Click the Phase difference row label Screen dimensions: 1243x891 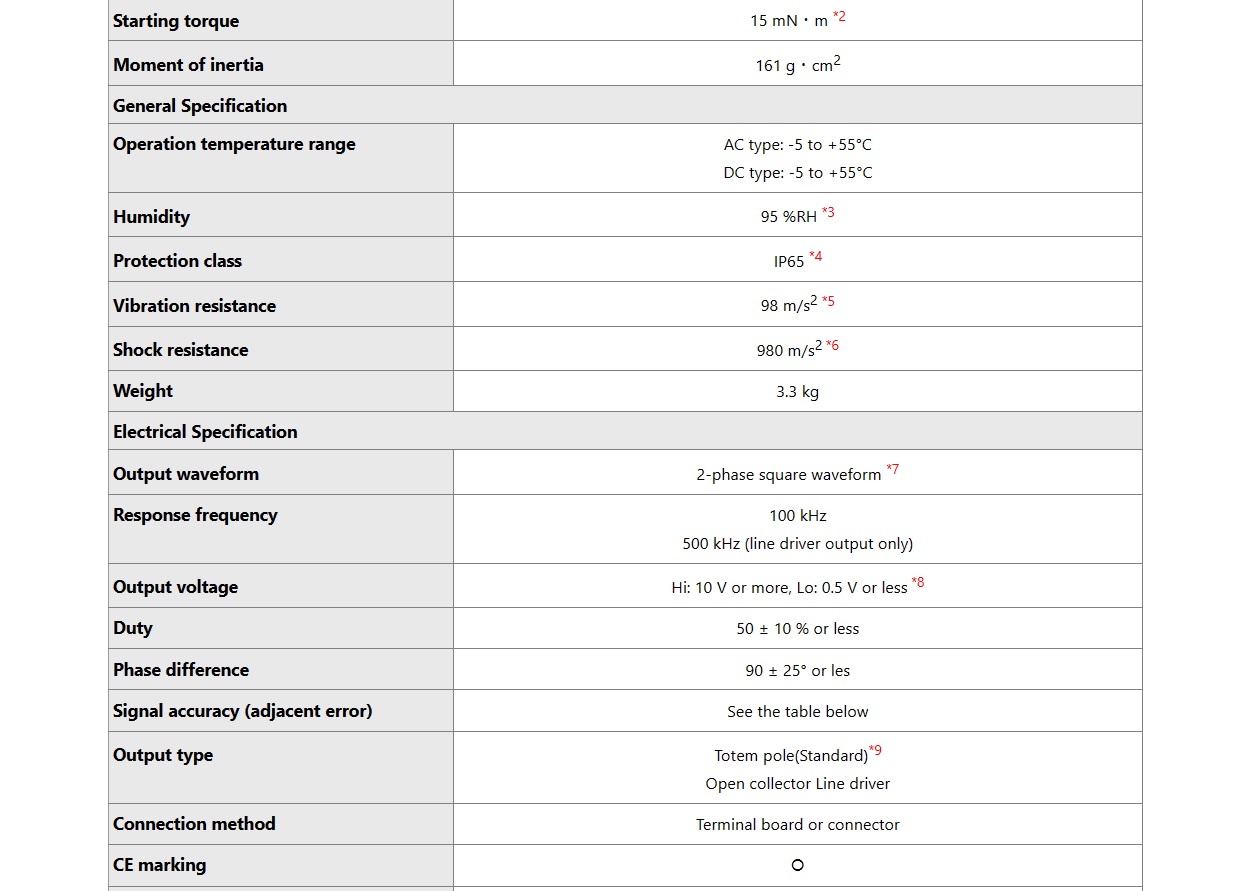(x=181, y=670)
